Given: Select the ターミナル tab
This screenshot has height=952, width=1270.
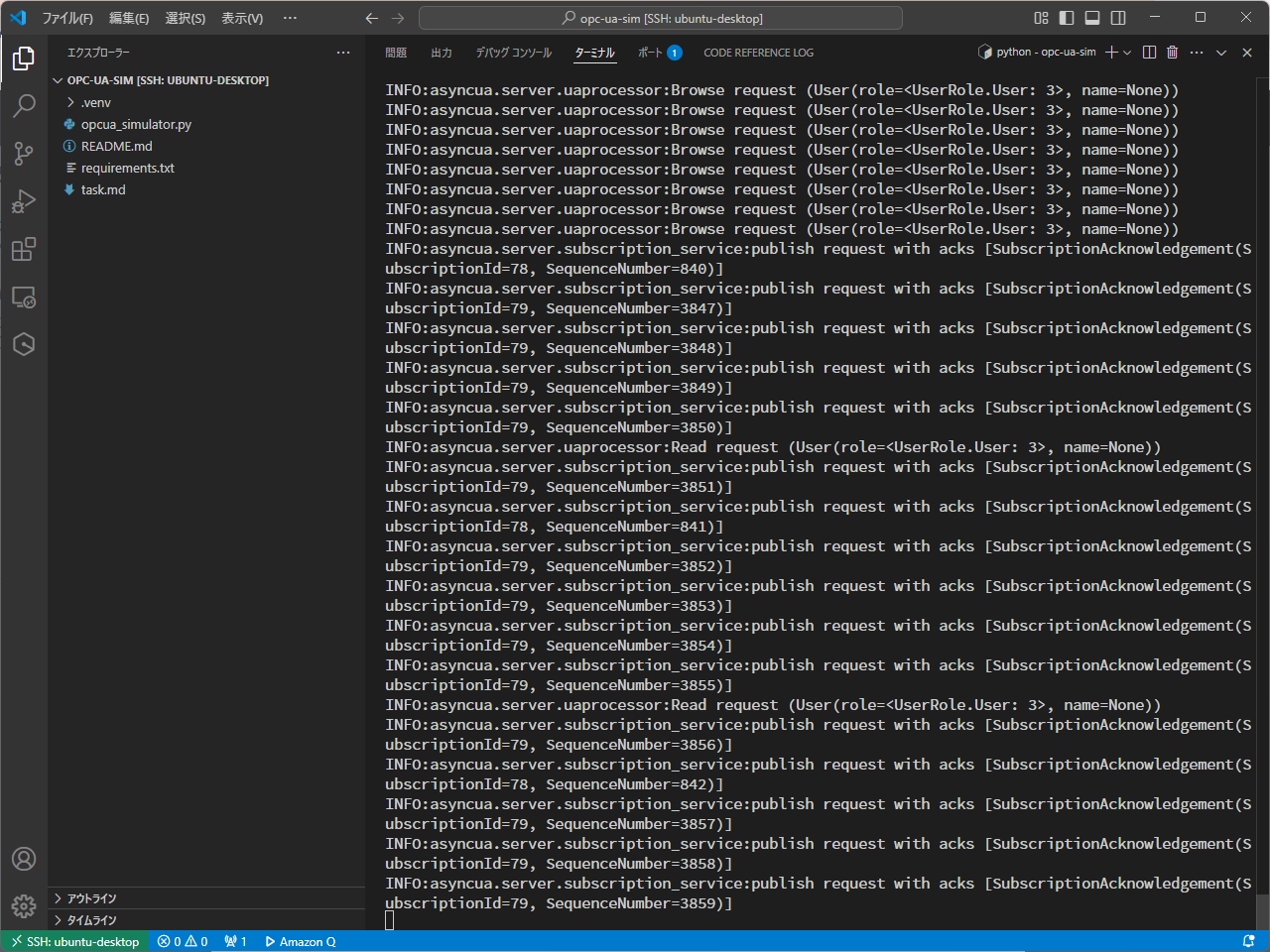Looking at the screenshot, I should click(x=595, y=53).
